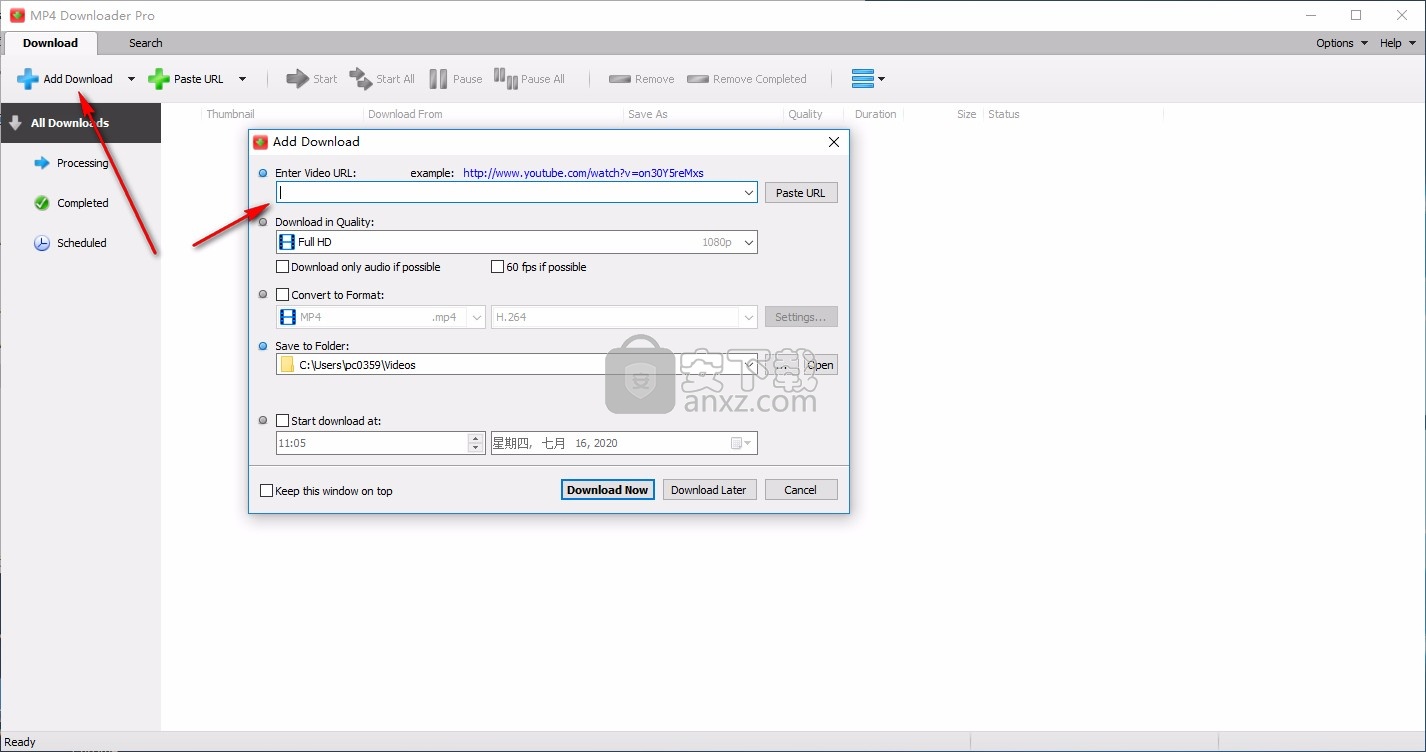
Task: Click the YouTube example URL link
Action: [x=583, y=173]
